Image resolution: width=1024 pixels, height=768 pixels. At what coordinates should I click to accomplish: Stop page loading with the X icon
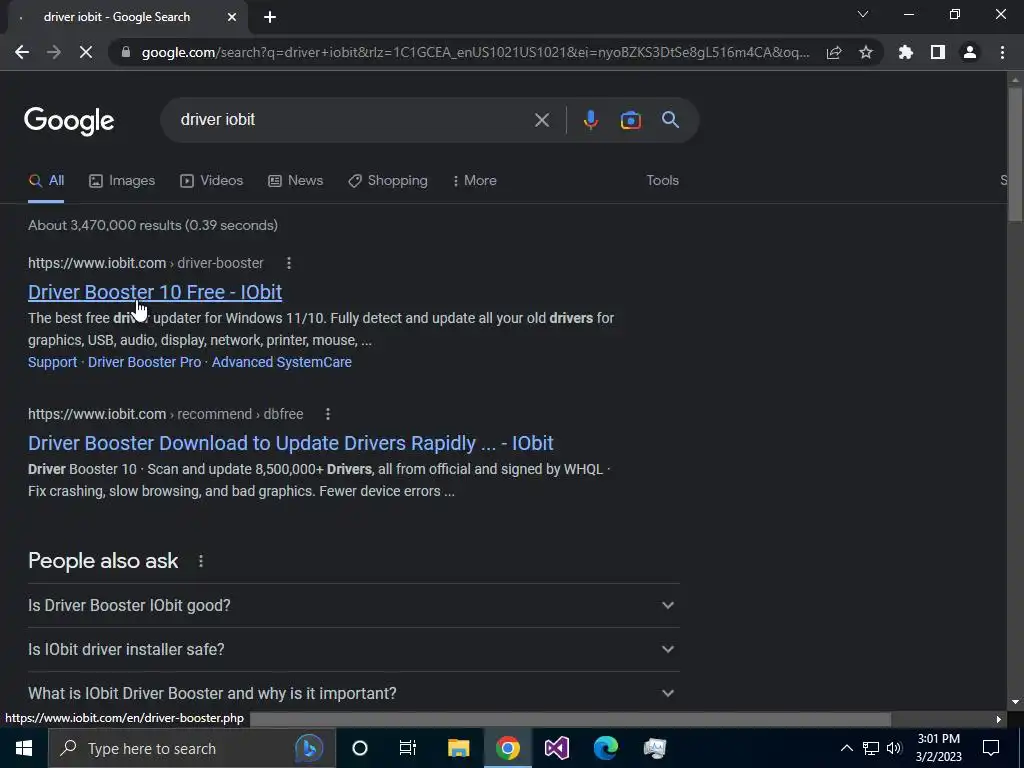(86, 52)
